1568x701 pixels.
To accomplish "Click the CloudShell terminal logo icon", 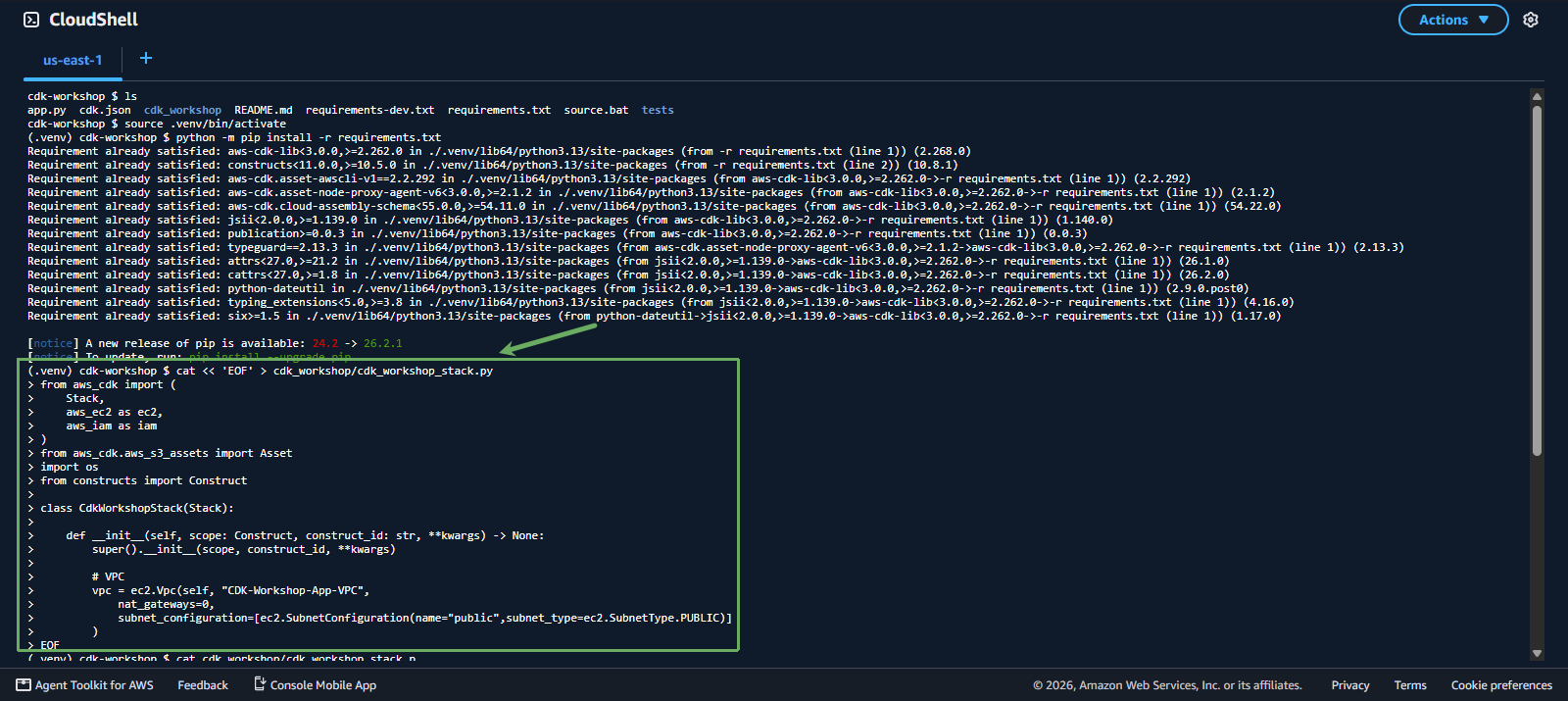I will [x=31, y=20].
